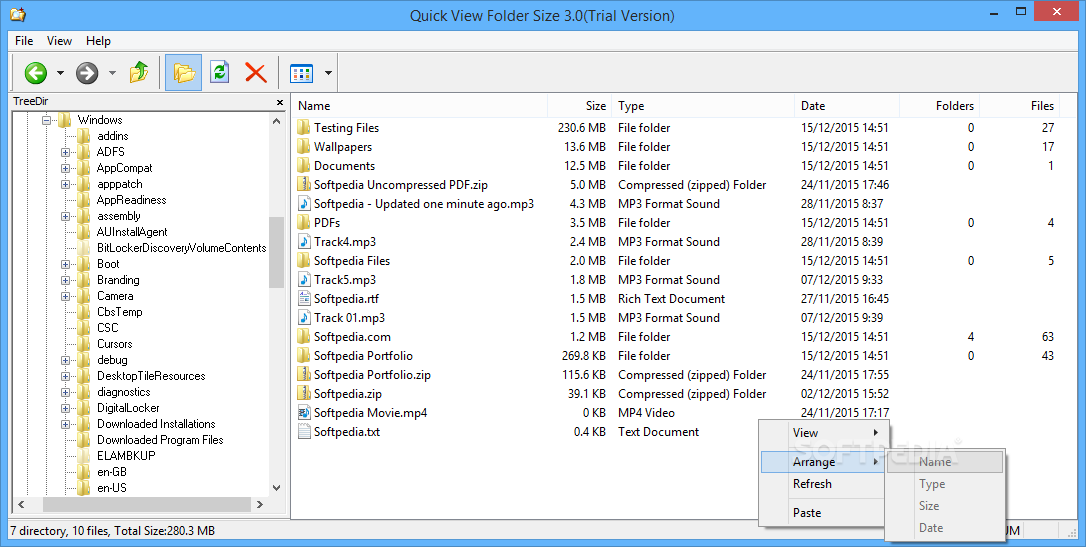1086x547 pixels.
Task: Click the red Delete X icon
Action: [x=256, y=72]
